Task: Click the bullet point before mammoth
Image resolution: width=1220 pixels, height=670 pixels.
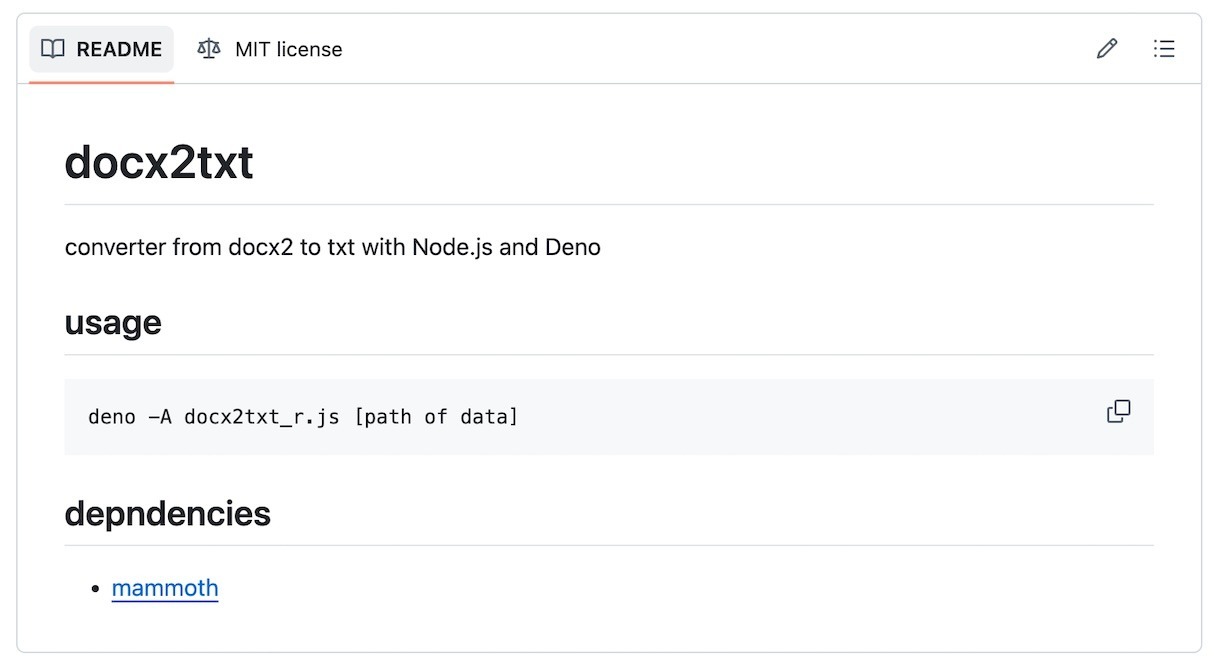Action: click(95, 589)
